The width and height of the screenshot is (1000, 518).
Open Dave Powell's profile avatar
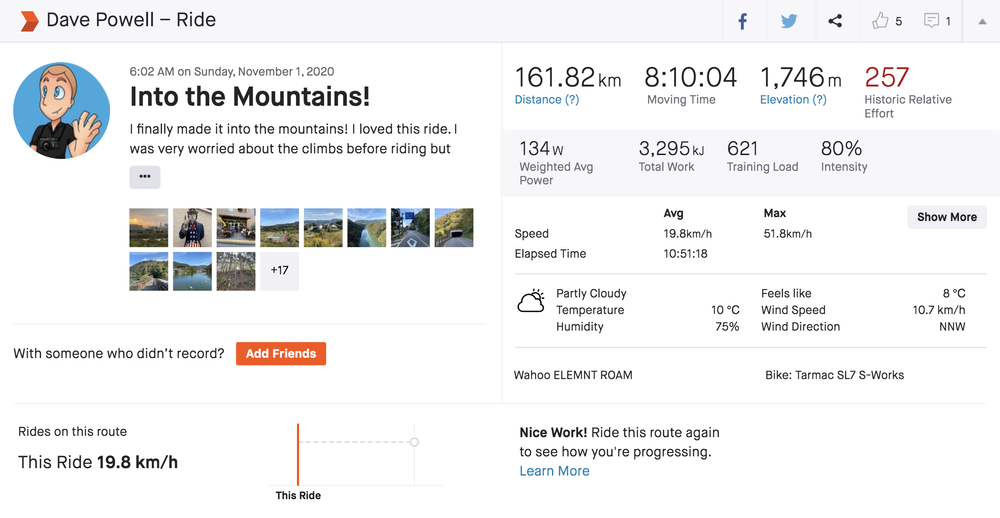[62, 110]
